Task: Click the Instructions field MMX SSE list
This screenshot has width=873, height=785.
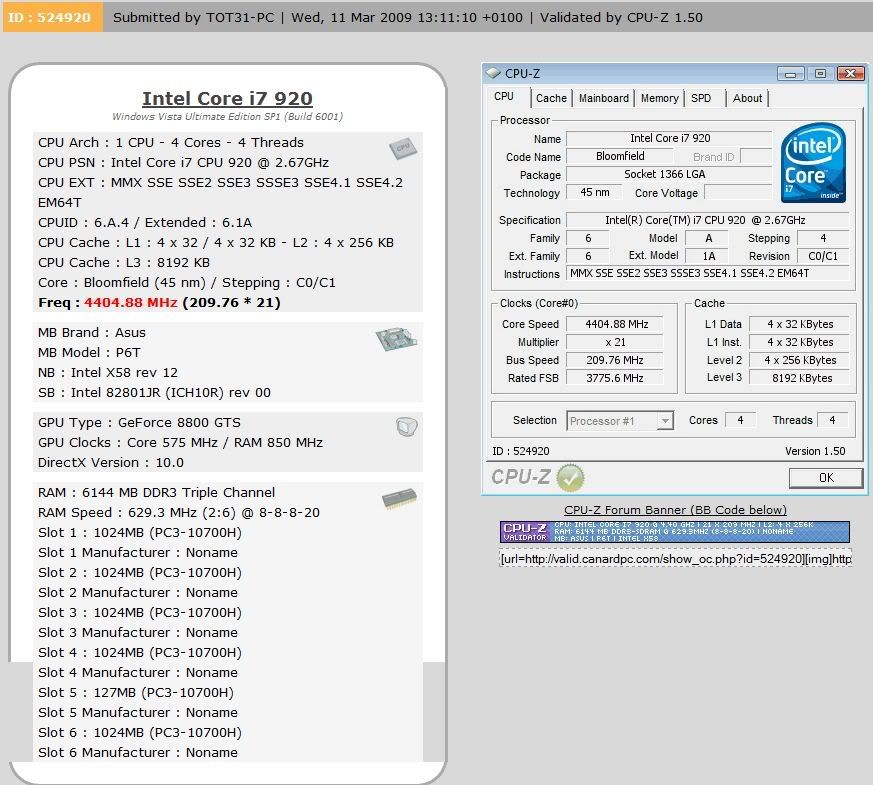Action: (708, 273)
